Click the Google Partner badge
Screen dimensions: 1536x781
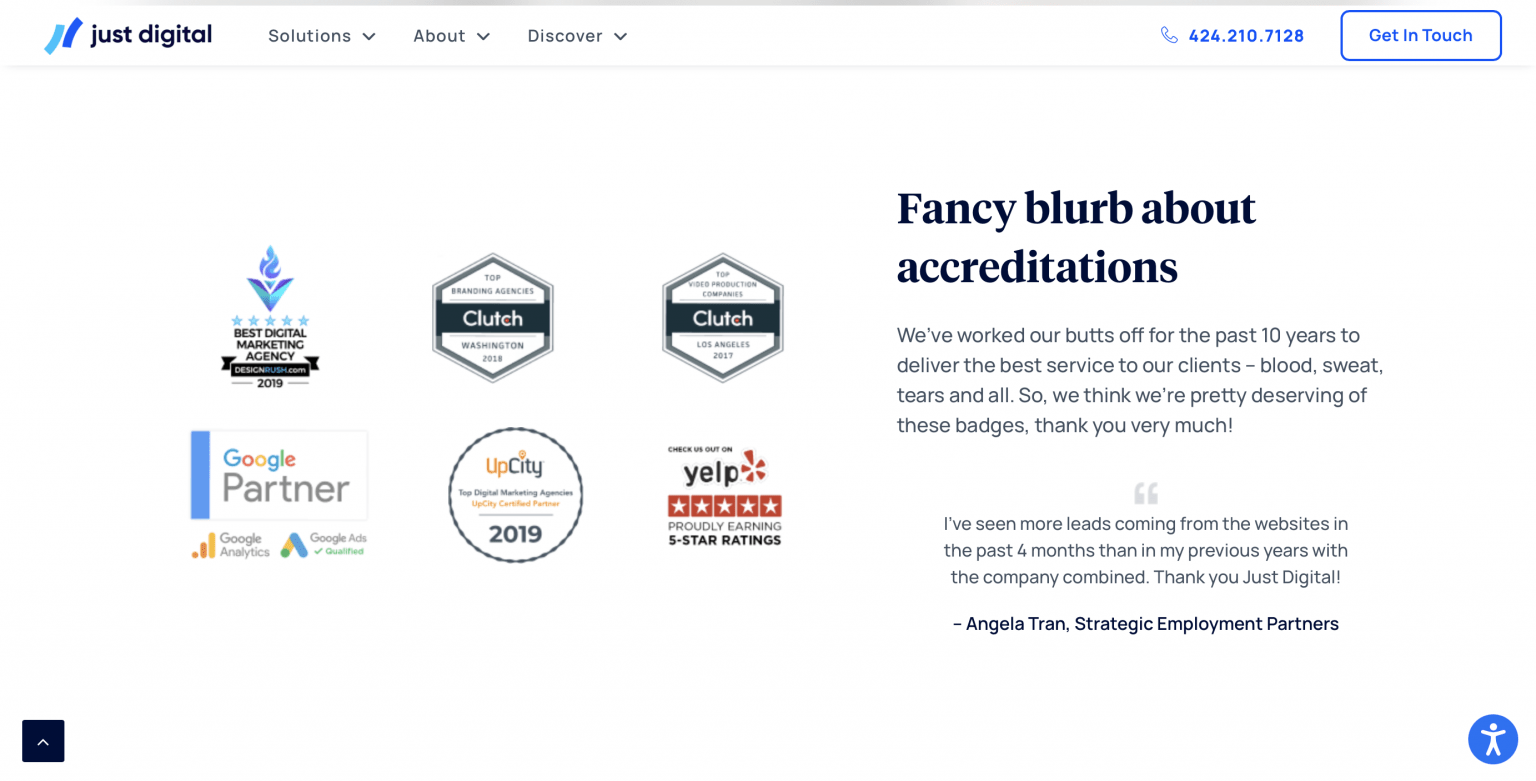(x=279, y=475)
